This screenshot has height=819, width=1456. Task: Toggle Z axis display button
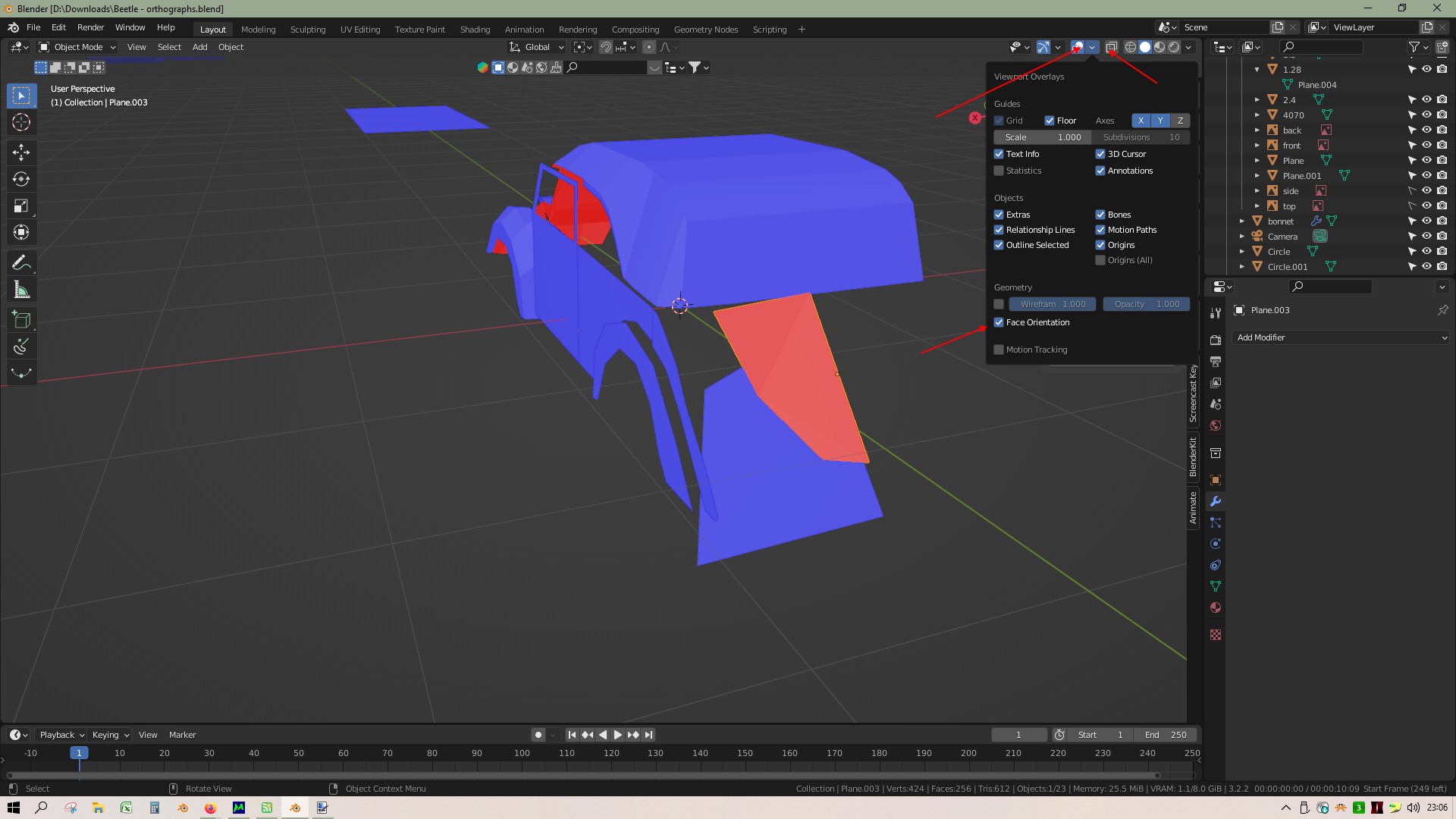[1180, 121]
